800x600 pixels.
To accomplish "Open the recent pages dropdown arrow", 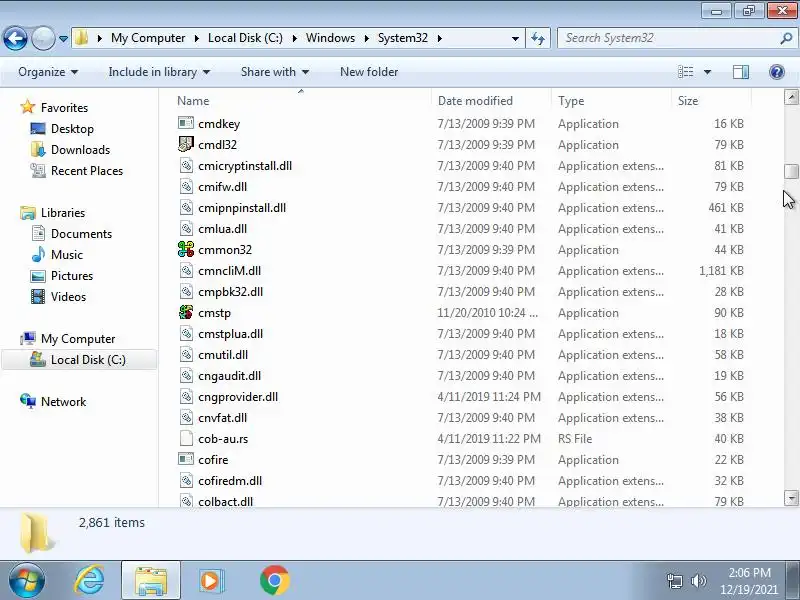I will point(63,38).
